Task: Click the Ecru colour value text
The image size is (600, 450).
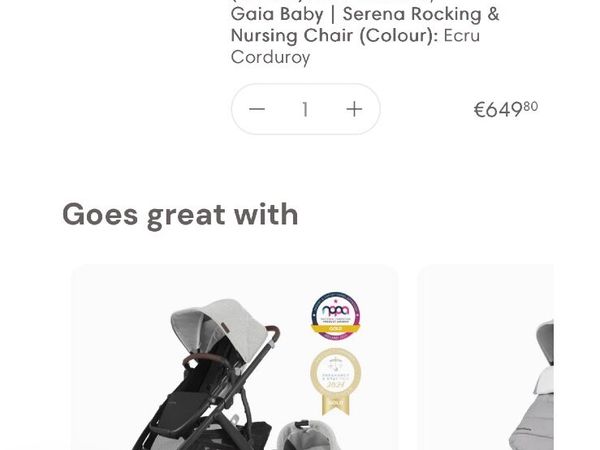Action: (x=461, y=36)
